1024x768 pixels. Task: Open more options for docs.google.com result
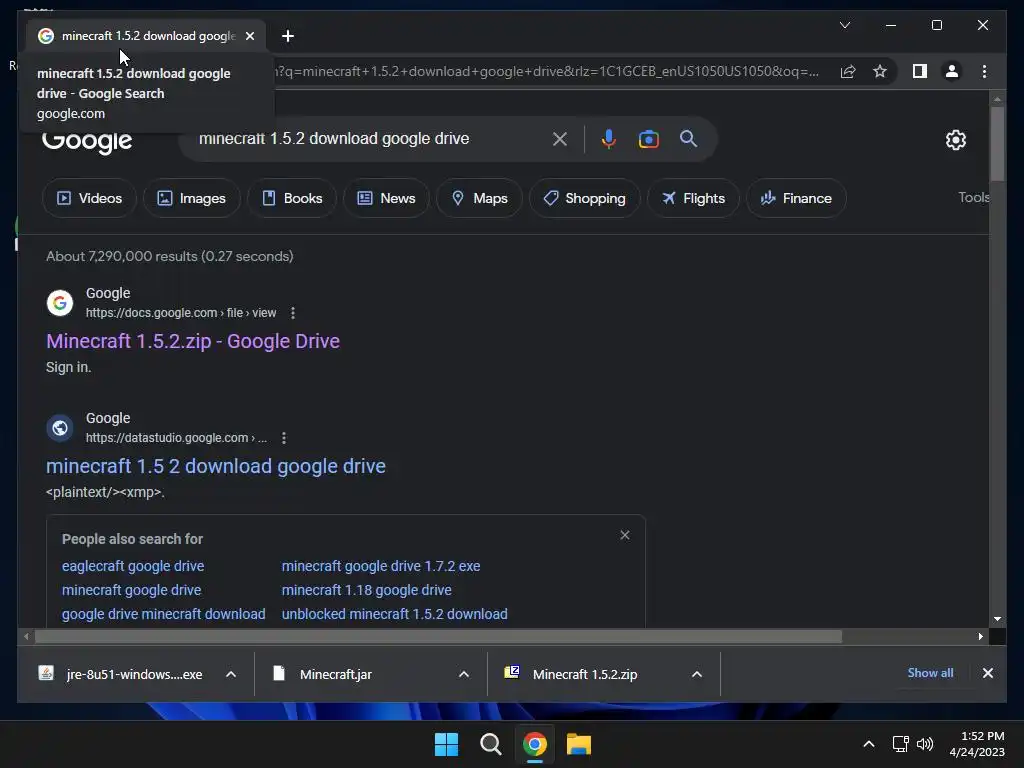pyautogui.click(x=293, y=313)
